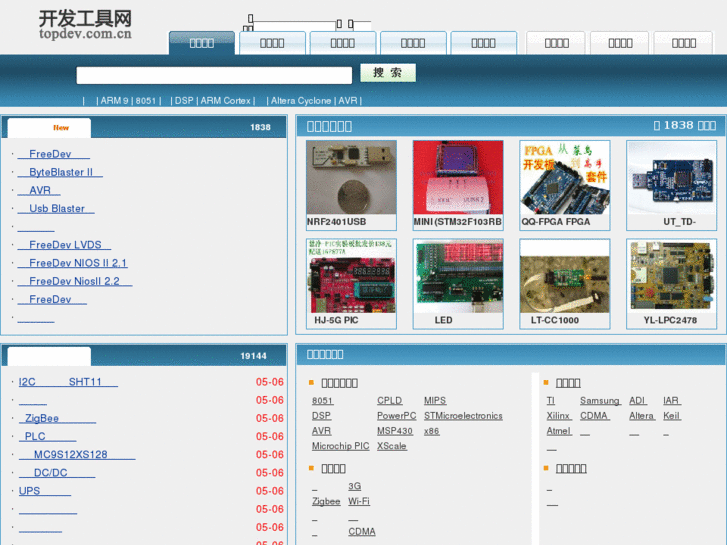Screen dimensions: 727x545
Task: Open the Zigbee wireless category link
Action: click(326, 501)
